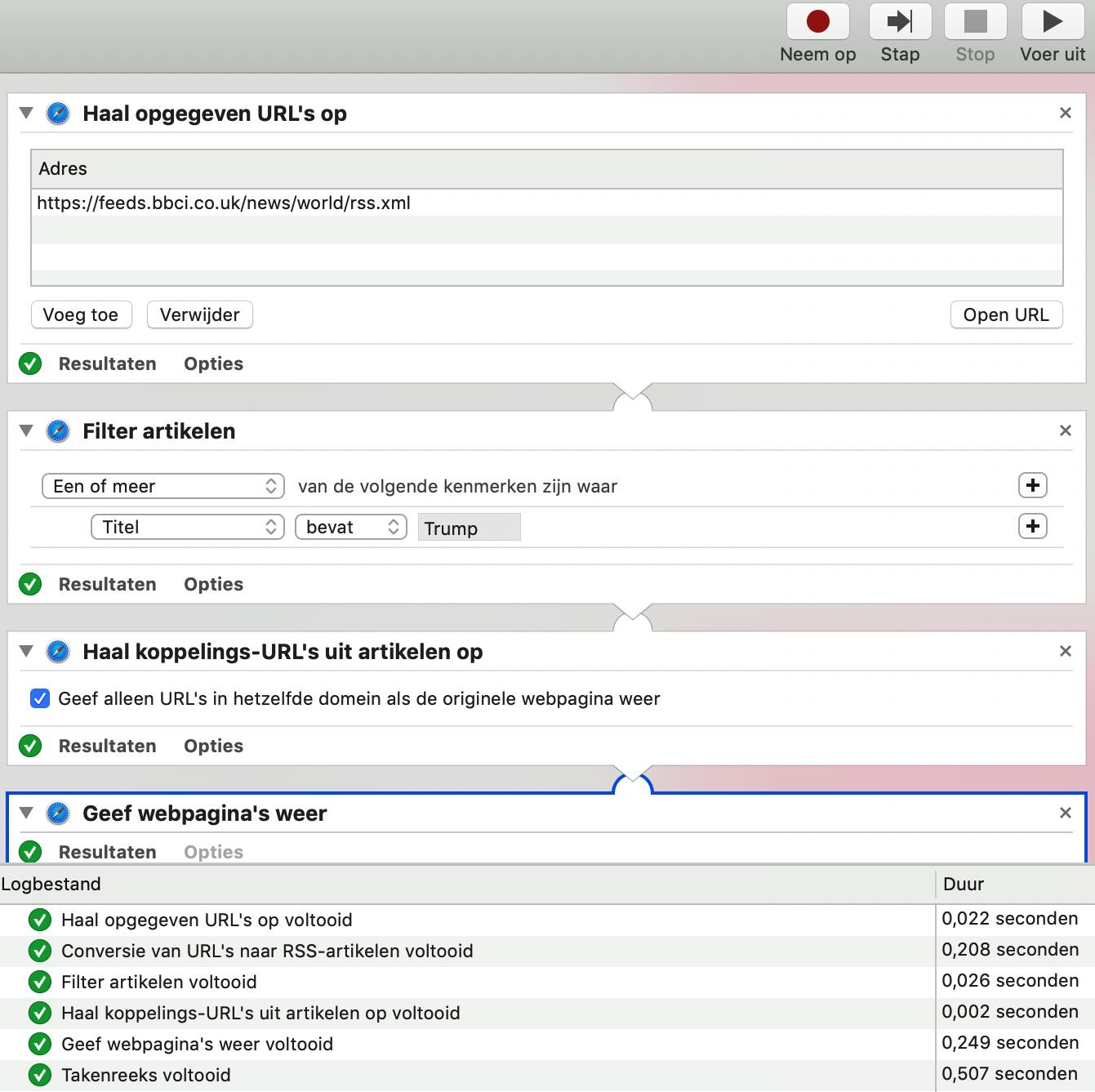1095x1092 pixels.
Task: Collapse the Haal opgegeven URL's op action
Action: (26, 114)
